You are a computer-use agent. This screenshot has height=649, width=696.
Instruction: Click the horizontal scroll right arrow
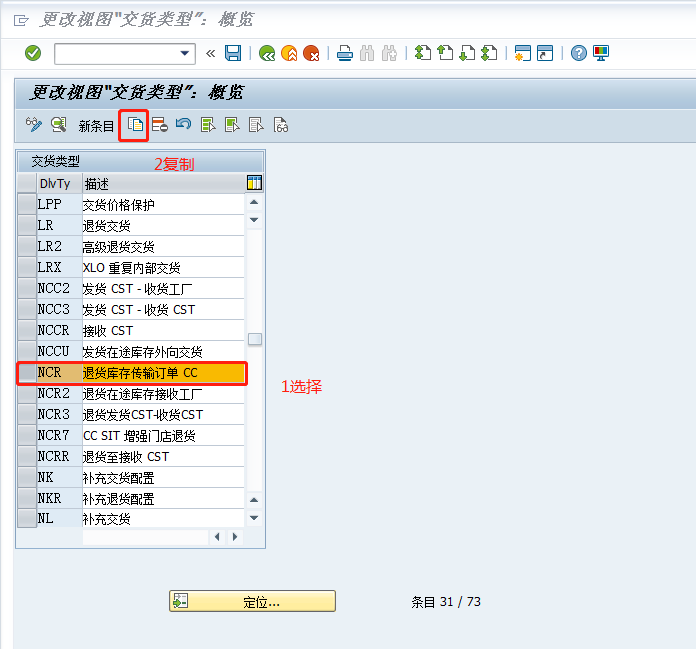tap(235, 537)
